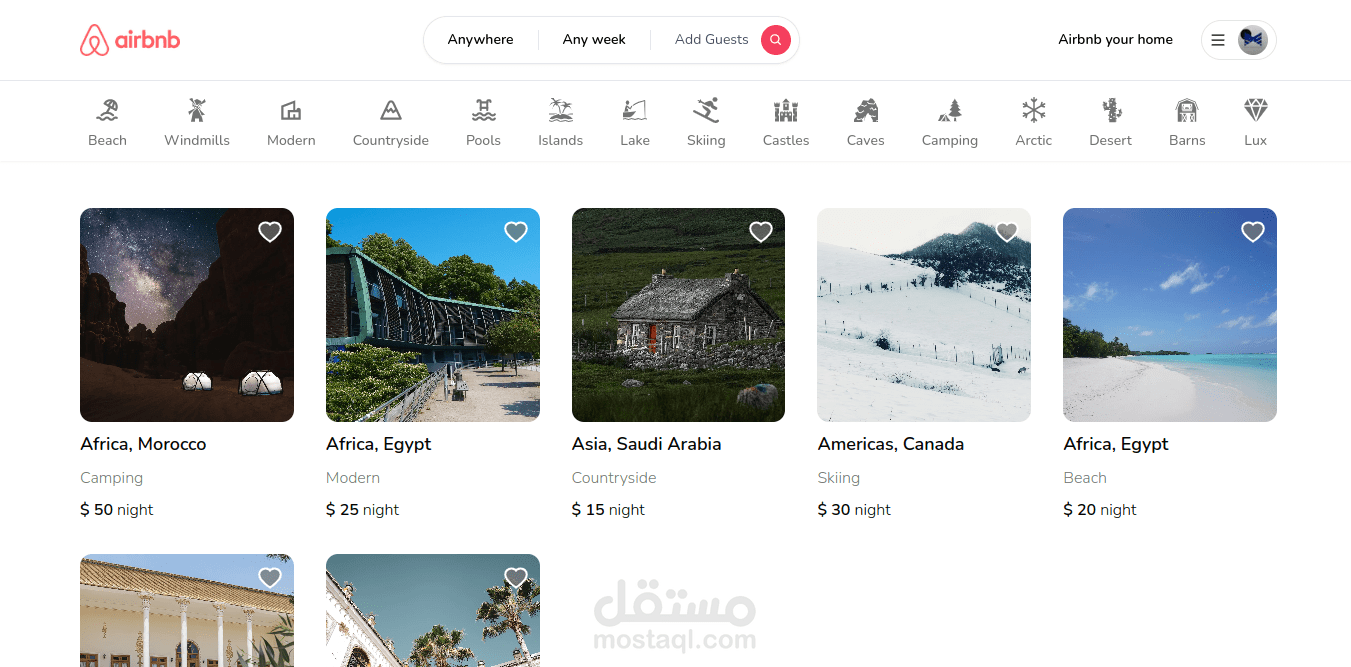This screenshot has width=1351, height=667.
Task: Open the Egypt modern building photo
Action: click(433, 315)
